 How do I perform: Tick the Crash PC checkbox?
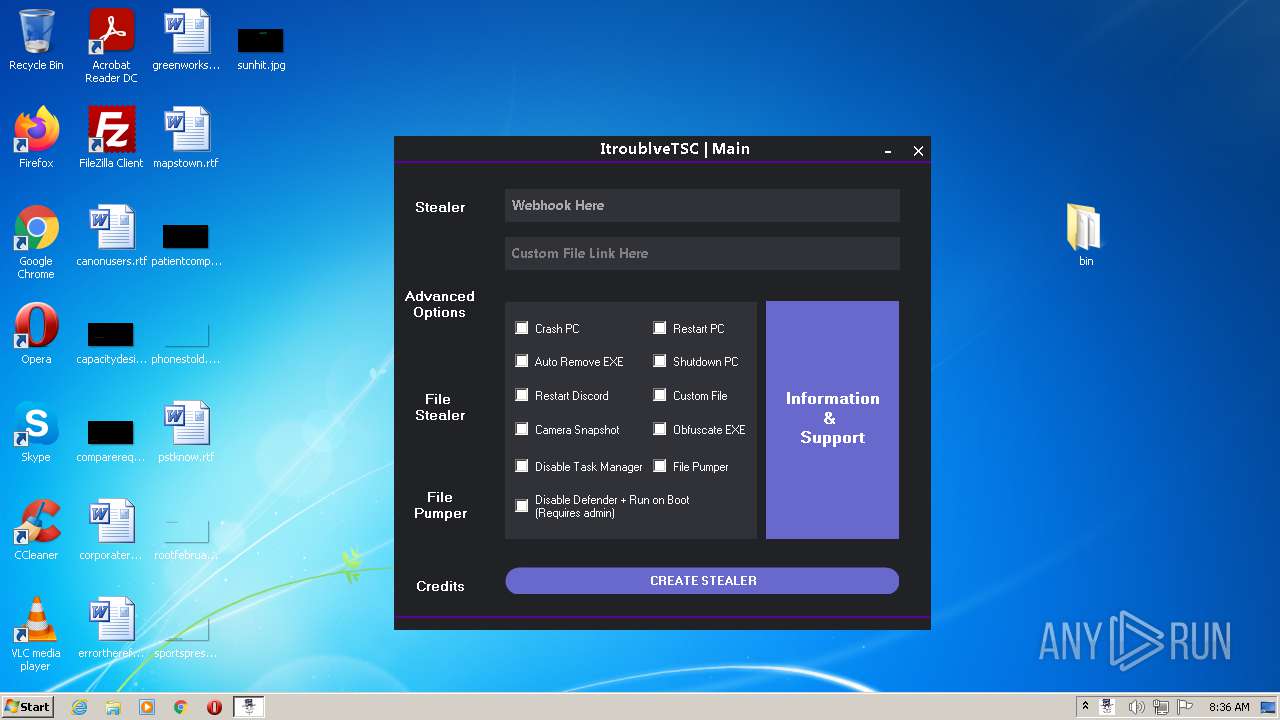tap(522, 328)
